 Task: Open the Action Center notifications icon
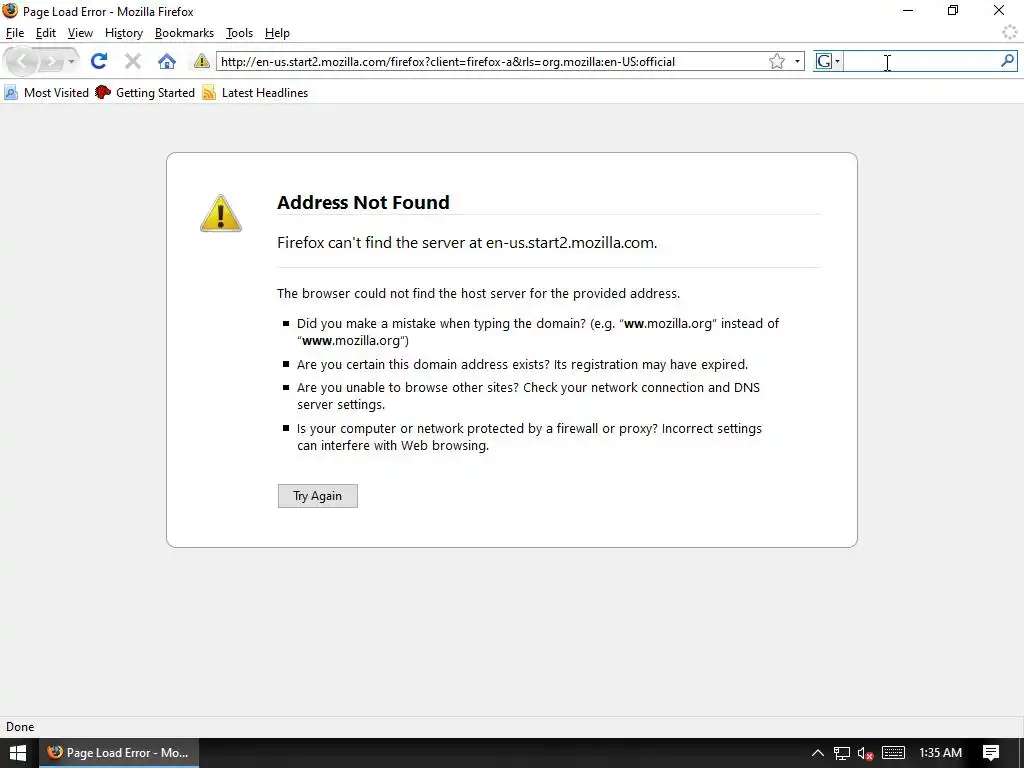tap(991, 753)
